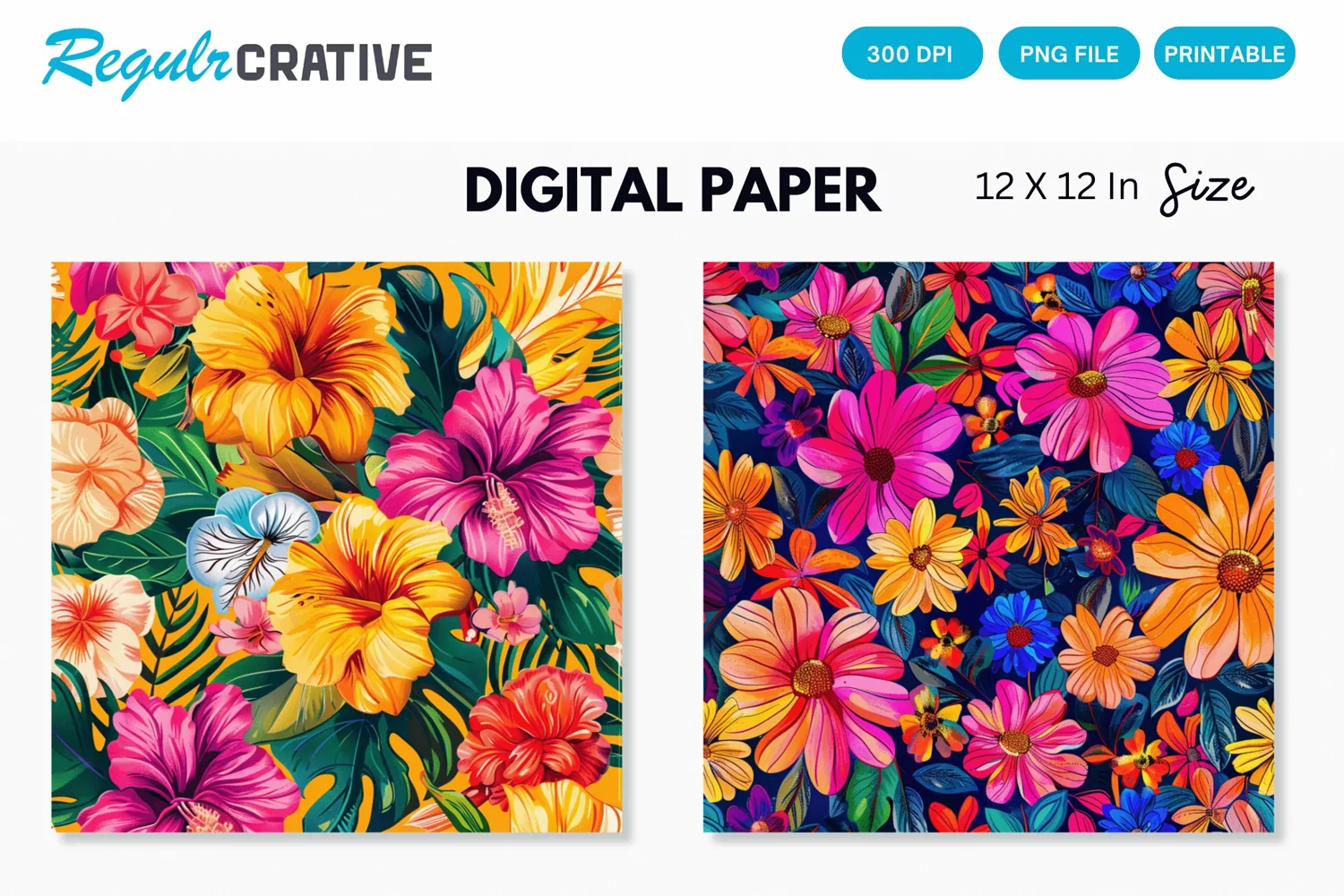The image size is (1344, 896).
Task: Click the bold CRATIVE wordmark
Action: click(334, 63)
